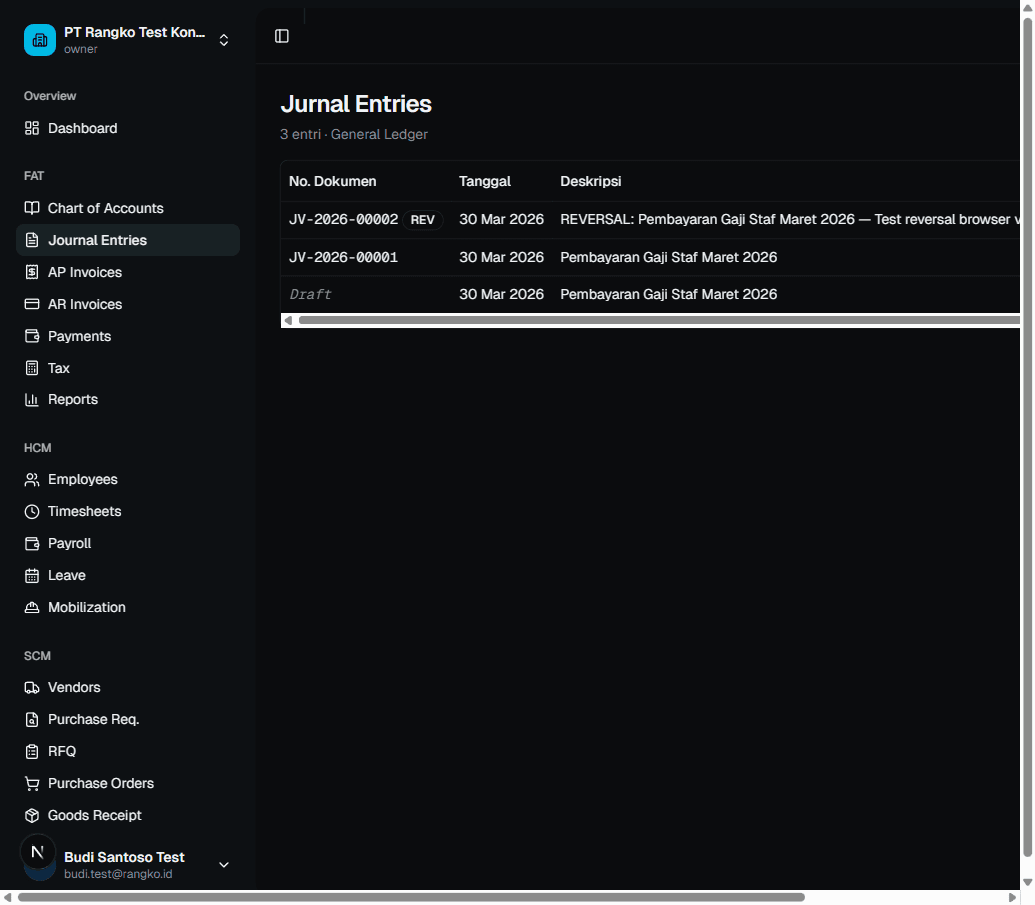This screenshot has width=1035, height=905.
Task: Open Timesheets
Action: coord(127,512)
